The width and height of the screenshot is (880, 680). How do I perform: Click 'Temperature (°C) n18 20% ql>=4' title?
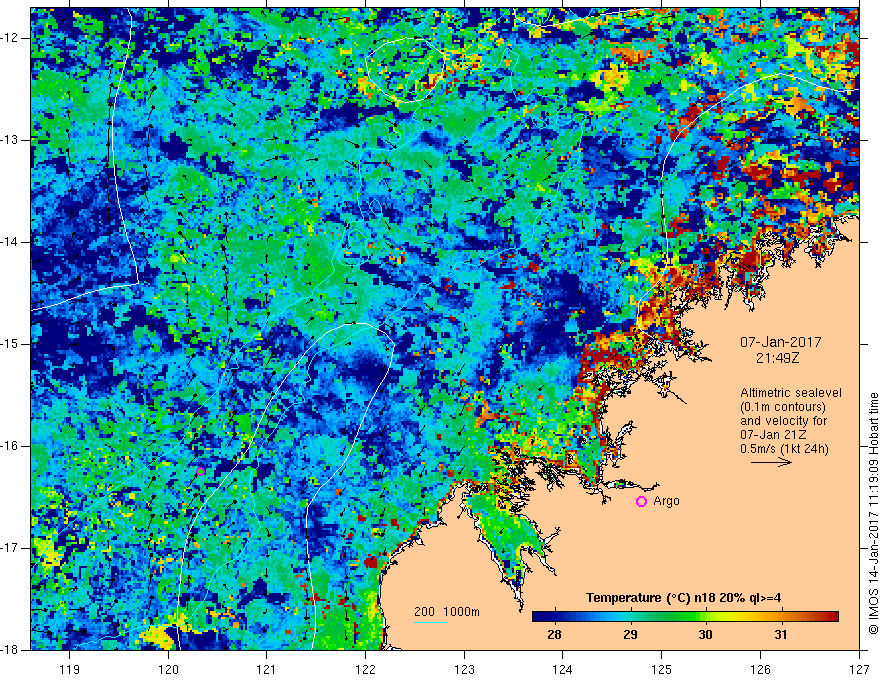(683, 598)
